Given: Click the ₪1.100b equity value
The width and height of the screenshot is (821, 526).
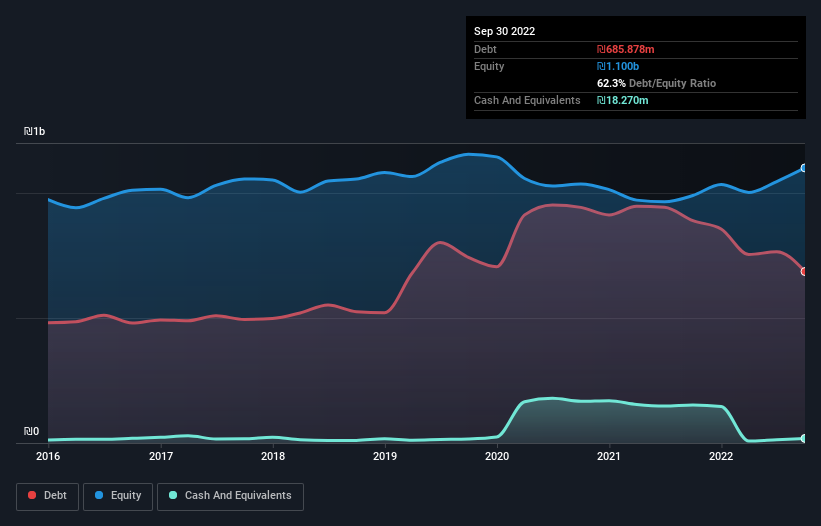Looking at the screenshot, I should click(x=617, y=66).
